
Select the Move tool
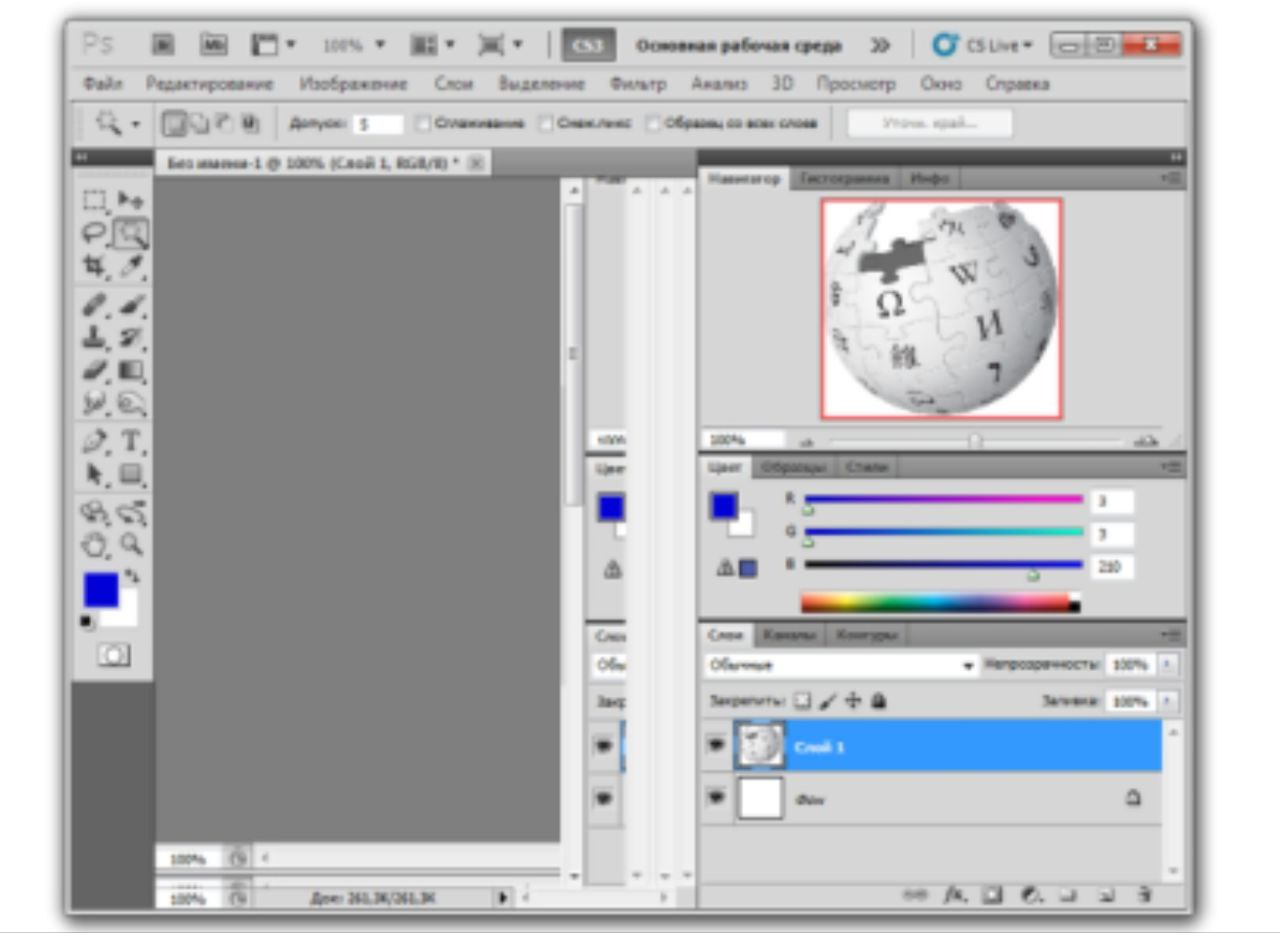click(x=132, y=202)
